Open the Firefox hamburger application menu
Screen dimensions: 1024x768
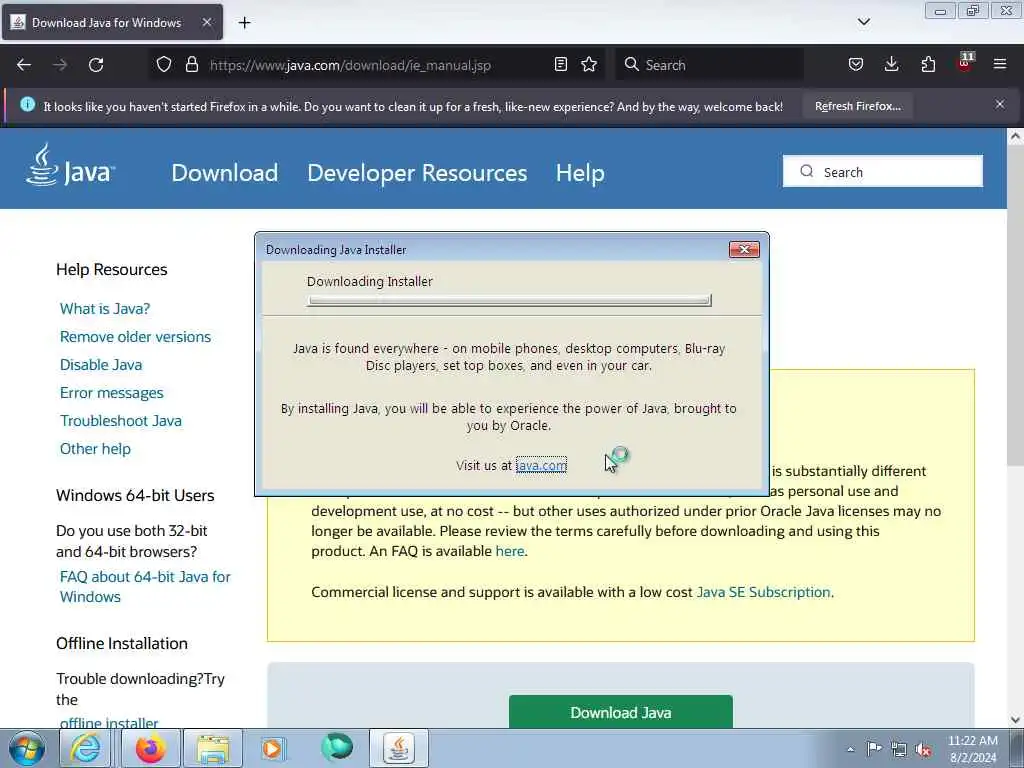1000,65
